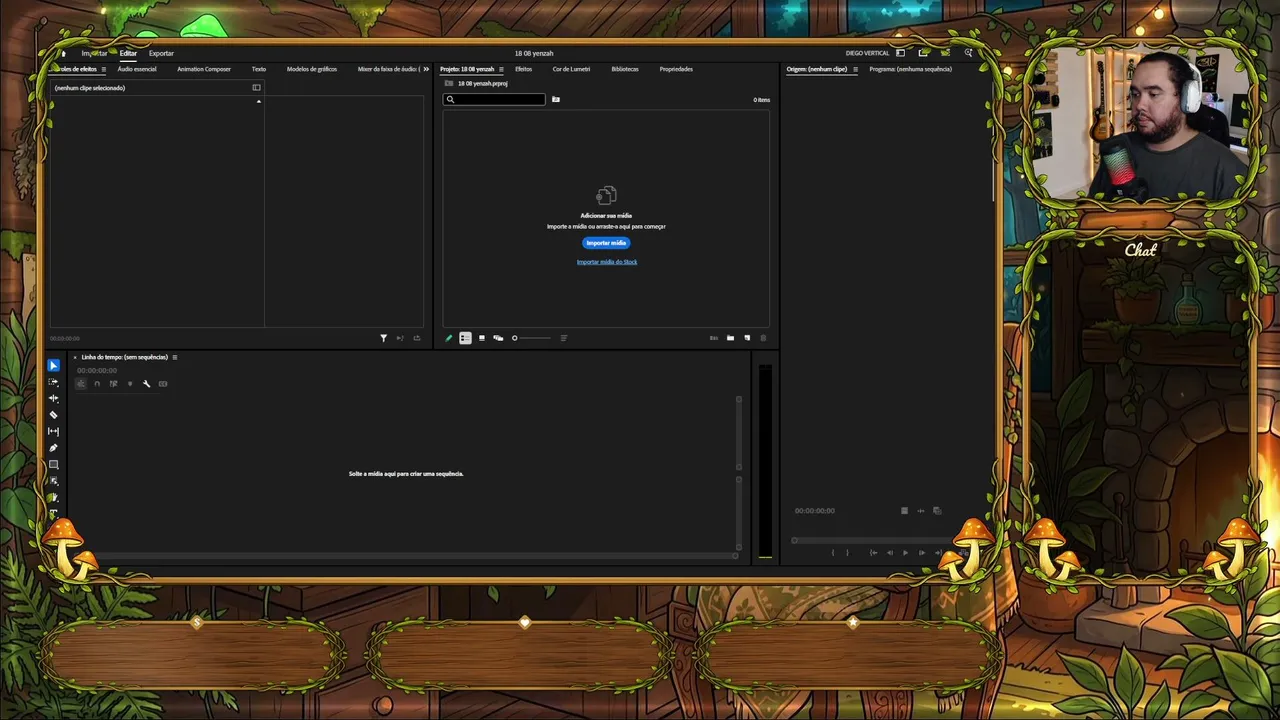This screenshot has width=1280, height=720.
Task: Select the Rectangle tool
Action: coord(54,464)
